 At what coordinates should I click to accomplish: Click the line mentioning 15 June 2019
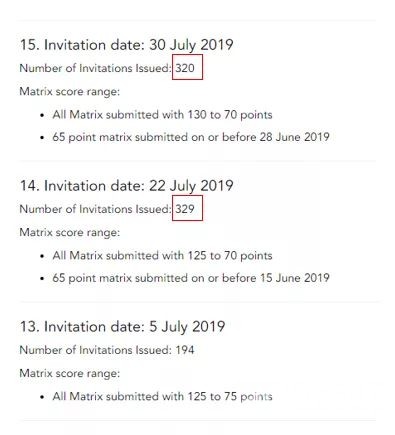pyautogui.click(x=191, y=278)
